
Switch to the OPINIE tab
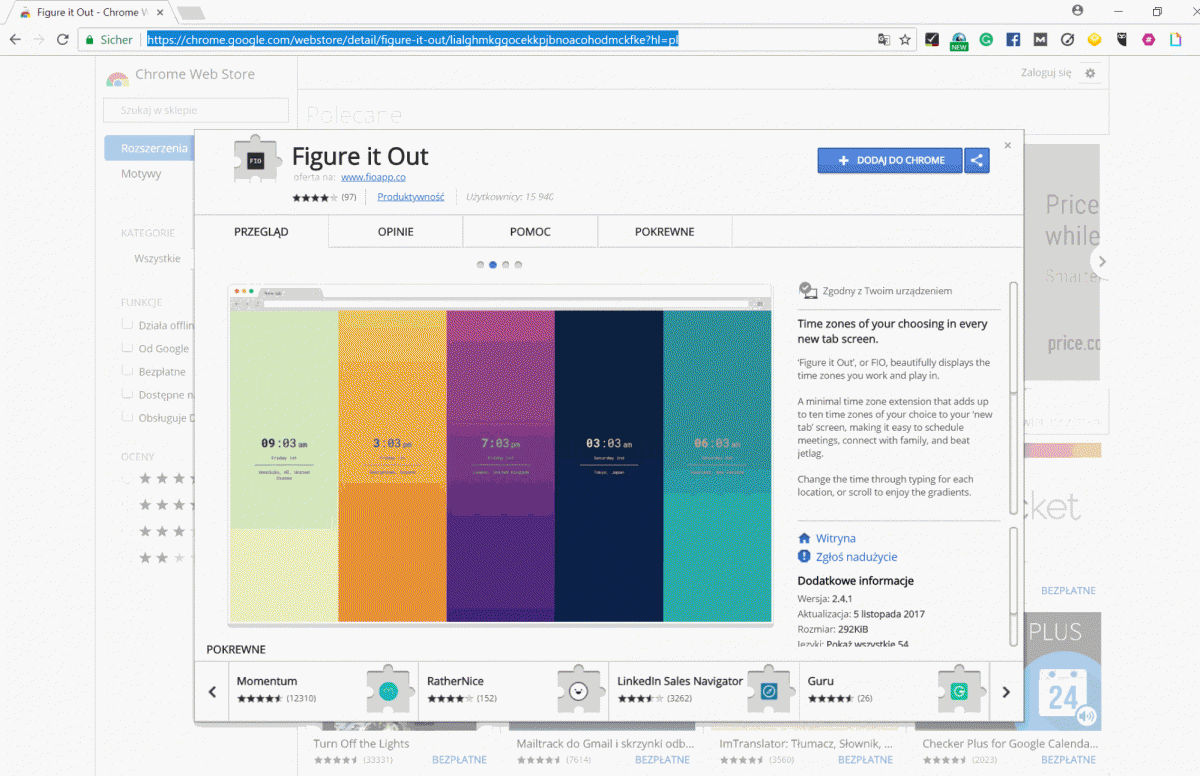pyautogui.click(x=396, y=232)
